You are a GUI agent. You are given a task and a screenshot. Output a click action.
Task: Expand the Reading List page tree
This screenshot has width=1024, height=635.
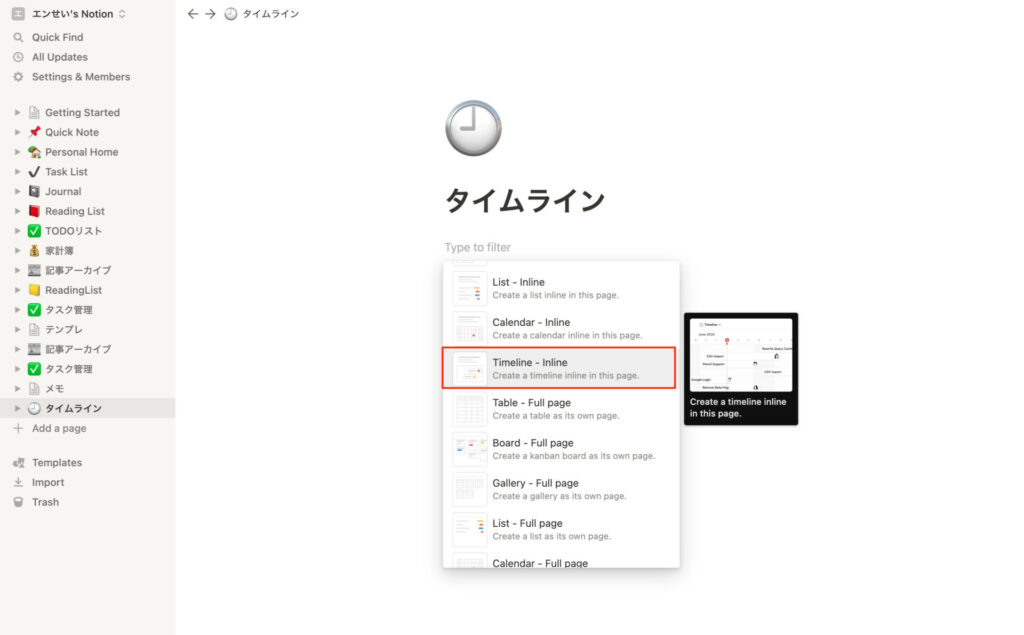18,211
